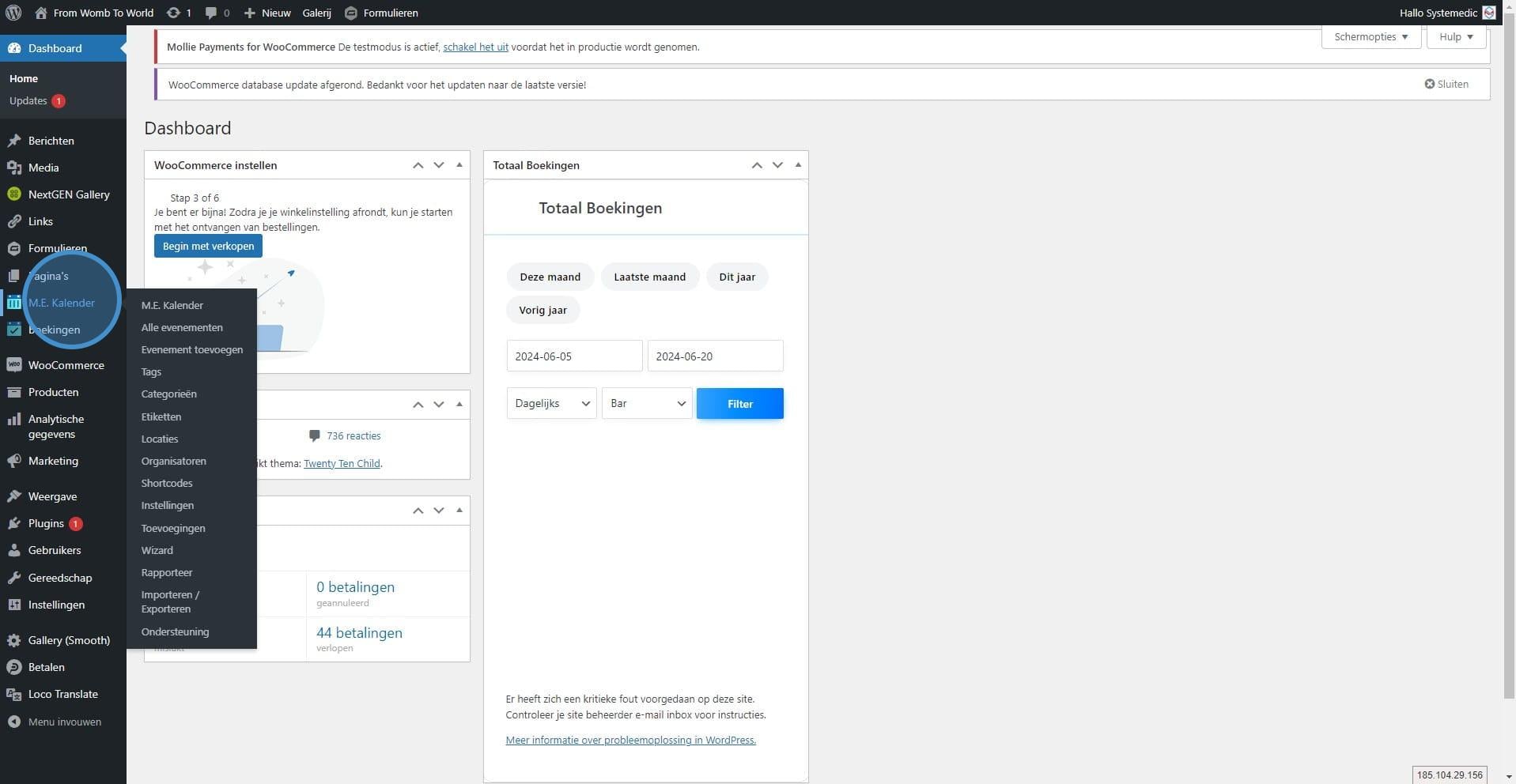Screen dimensions: 1516x784
Task: Open the updates icon in admin bar
Action: 173,13
